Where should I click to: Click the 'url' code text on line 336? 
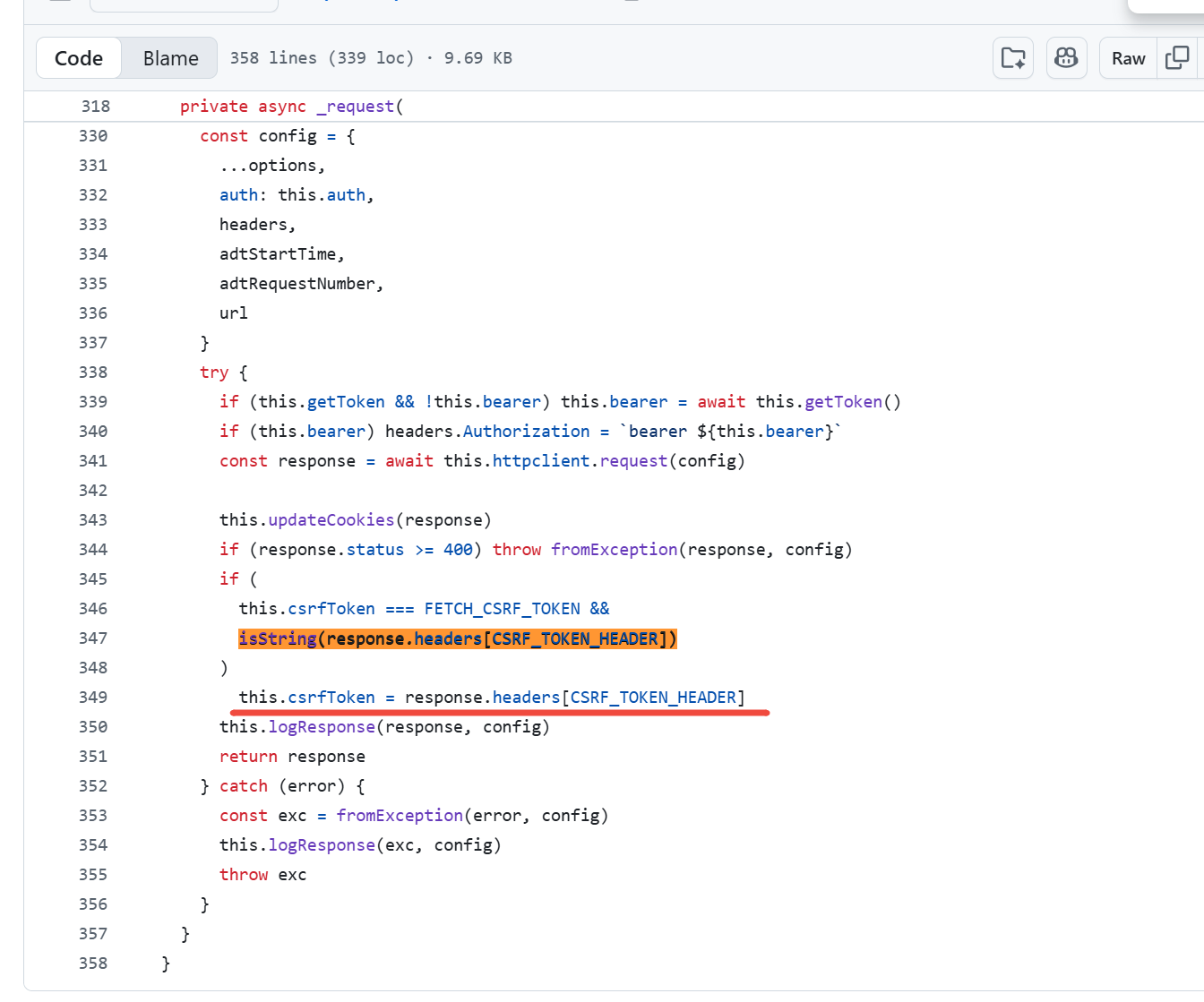[234, 313]
